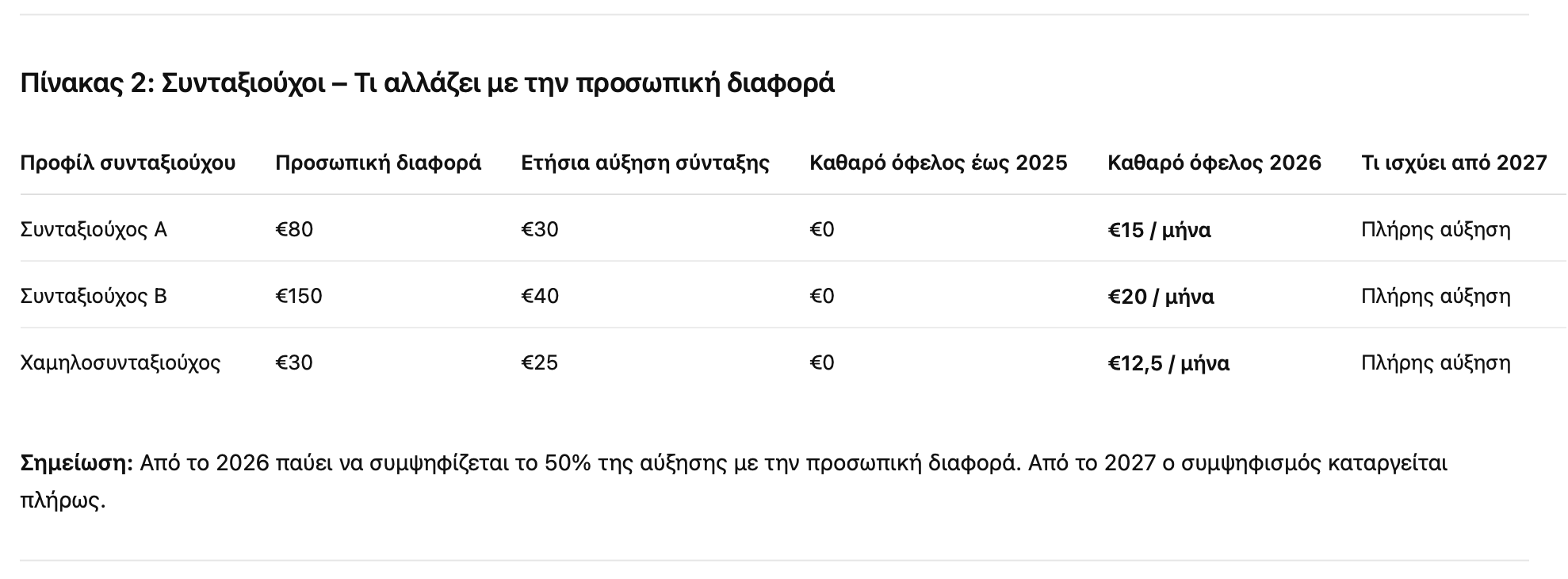
Task: Select the 'Τι ισχύει από 2027' header
Action: [1454, 163]
